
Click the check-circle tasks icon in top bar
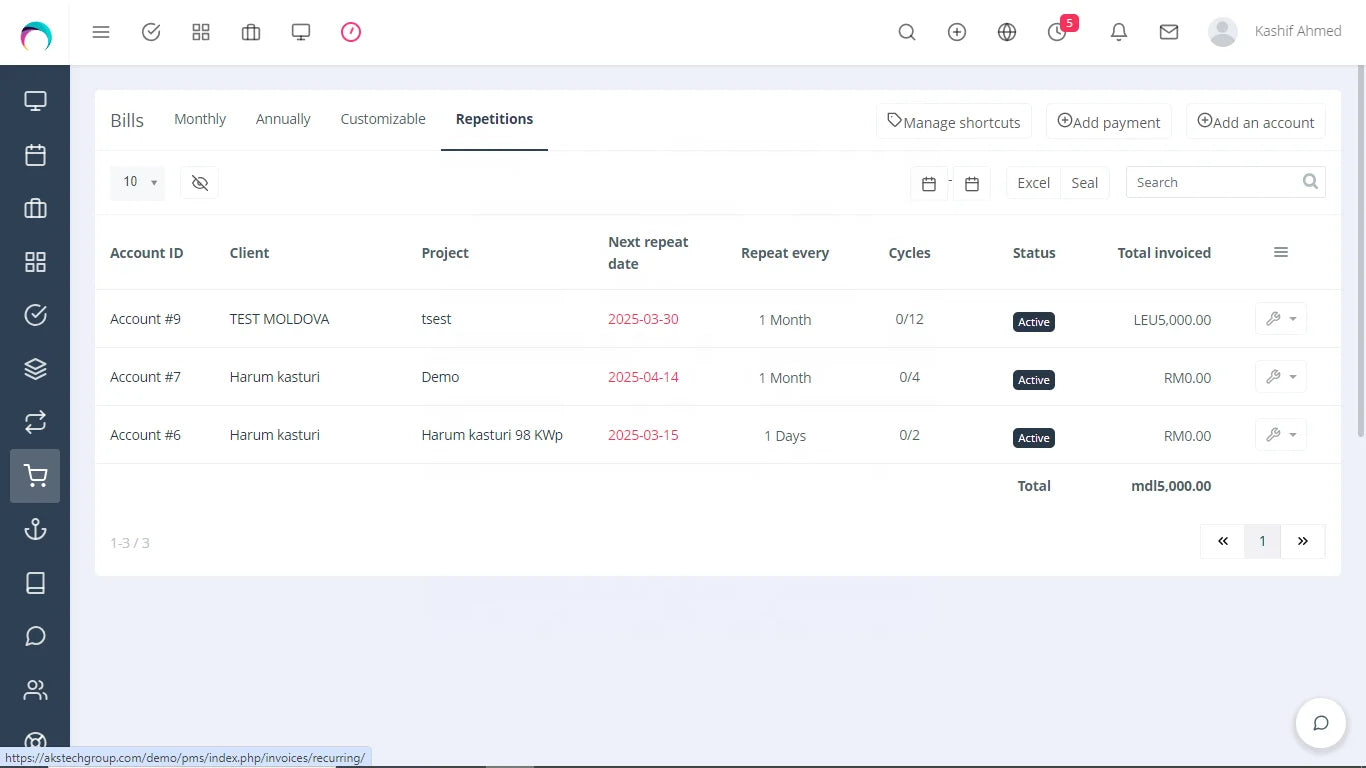click(151, 32)
